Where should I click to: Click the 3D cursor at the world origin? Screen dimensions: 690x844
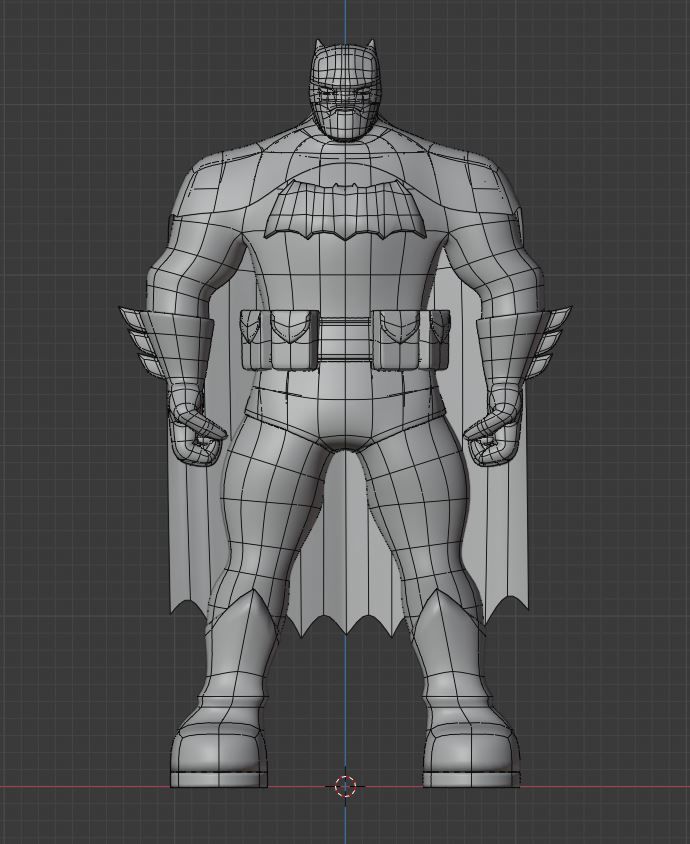pos(345,786)
